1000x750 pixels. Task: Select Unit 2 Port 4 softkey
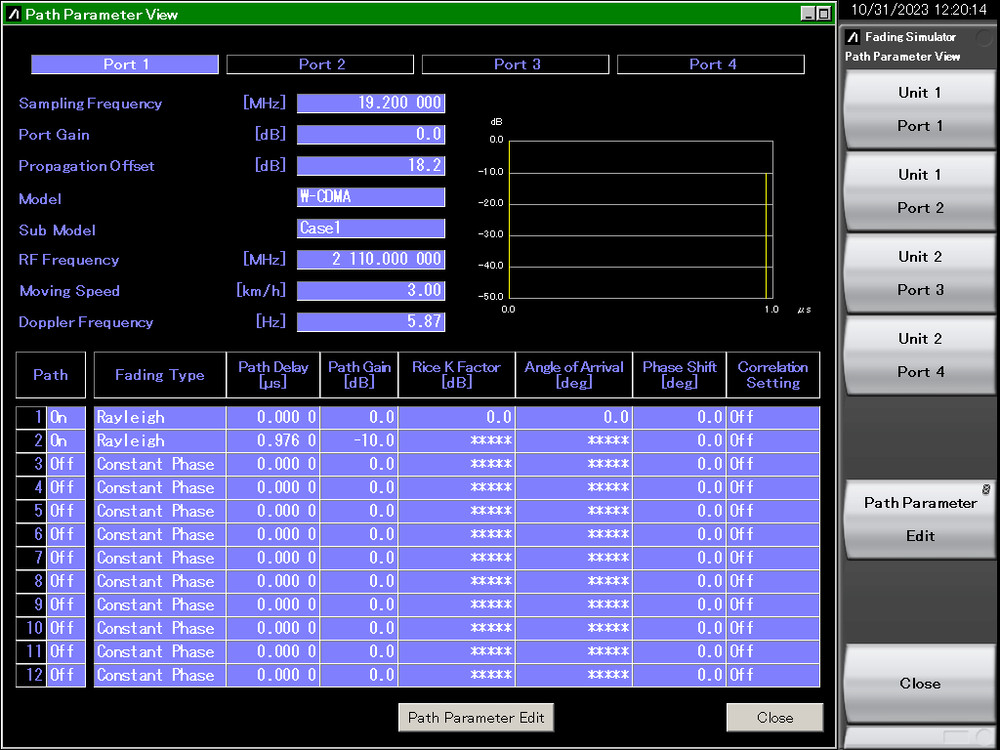point(920,355)
